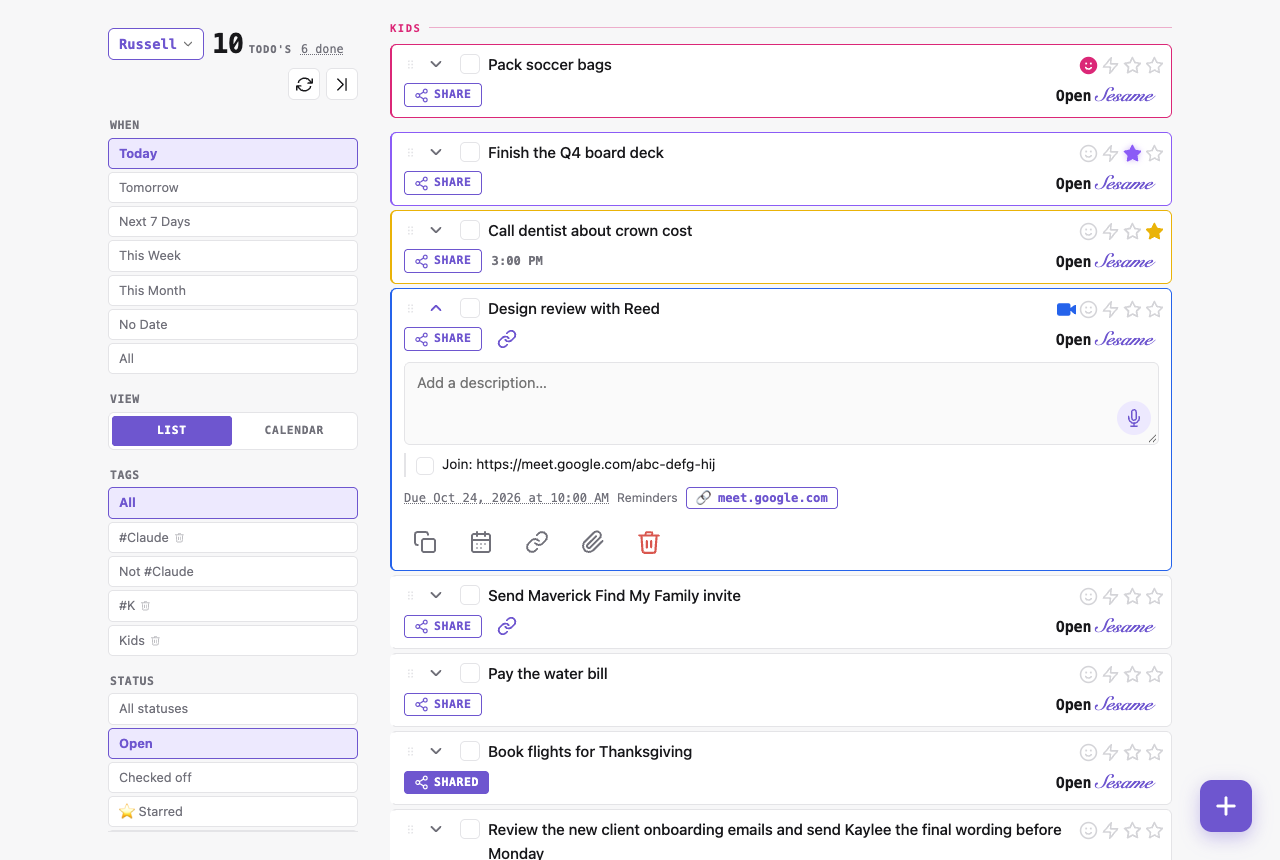Toggle purple star on Finish the Q4 board deck

coord(1132,154)
